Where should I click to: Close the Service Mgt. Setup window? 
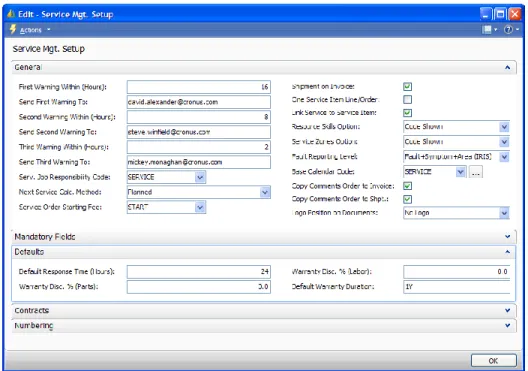click(515, 14)
